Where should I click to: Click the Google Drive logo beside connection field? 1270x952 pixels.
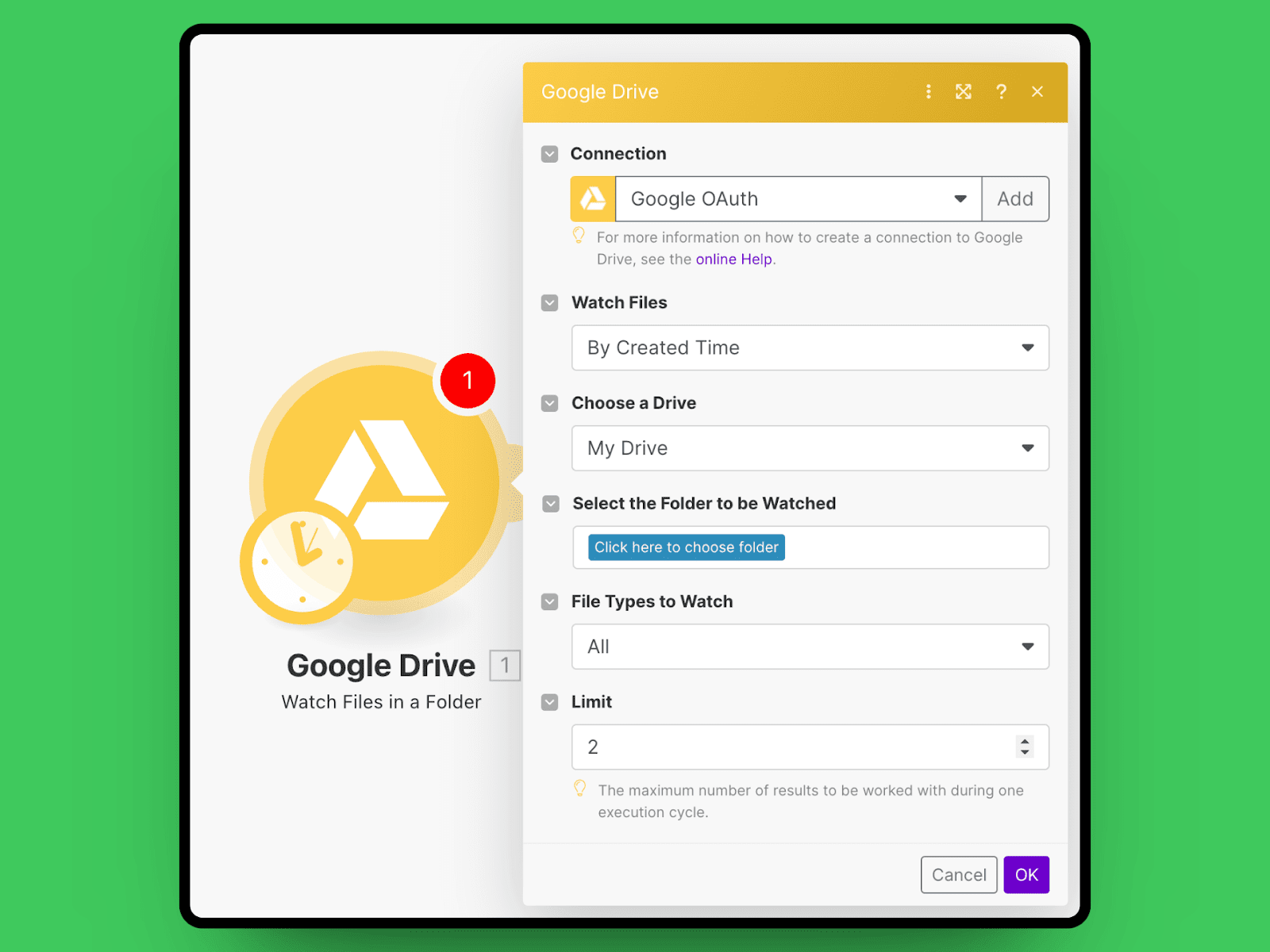[593, 199]
